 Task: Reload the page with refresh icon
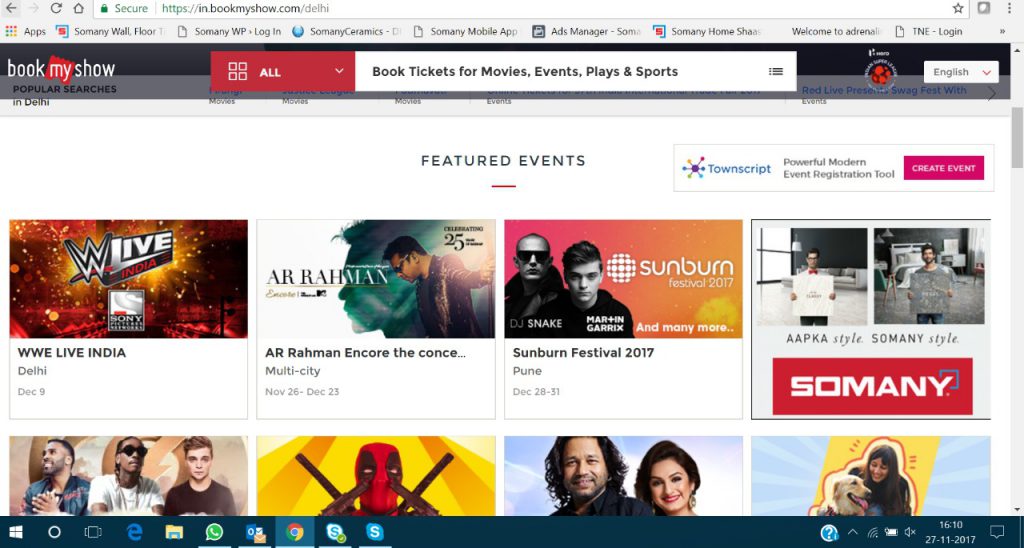point(56,8)
